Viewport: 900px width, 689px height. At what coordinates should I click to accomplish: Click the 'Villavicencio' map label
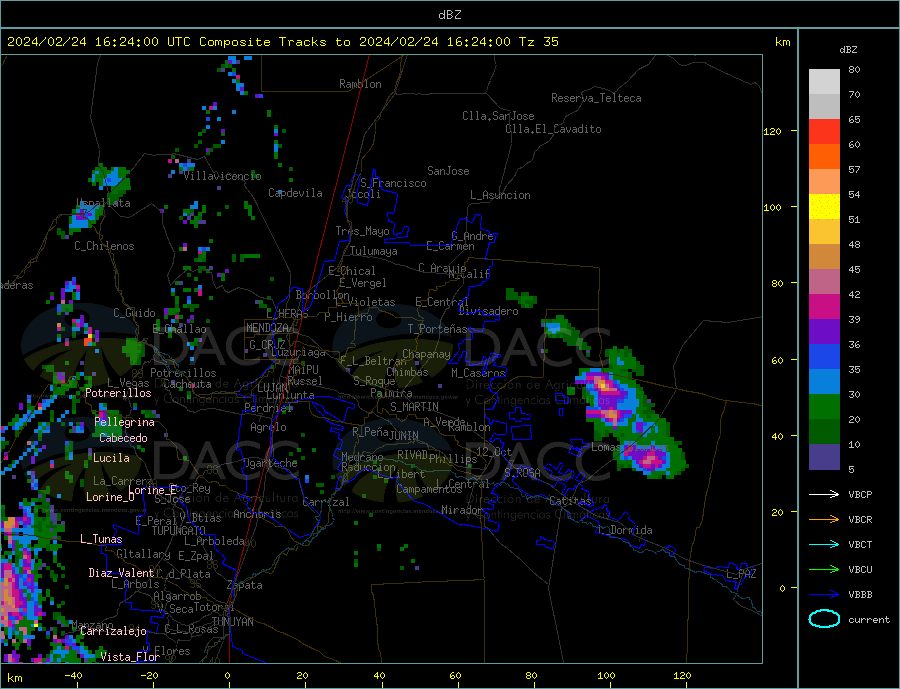point(223,176)
